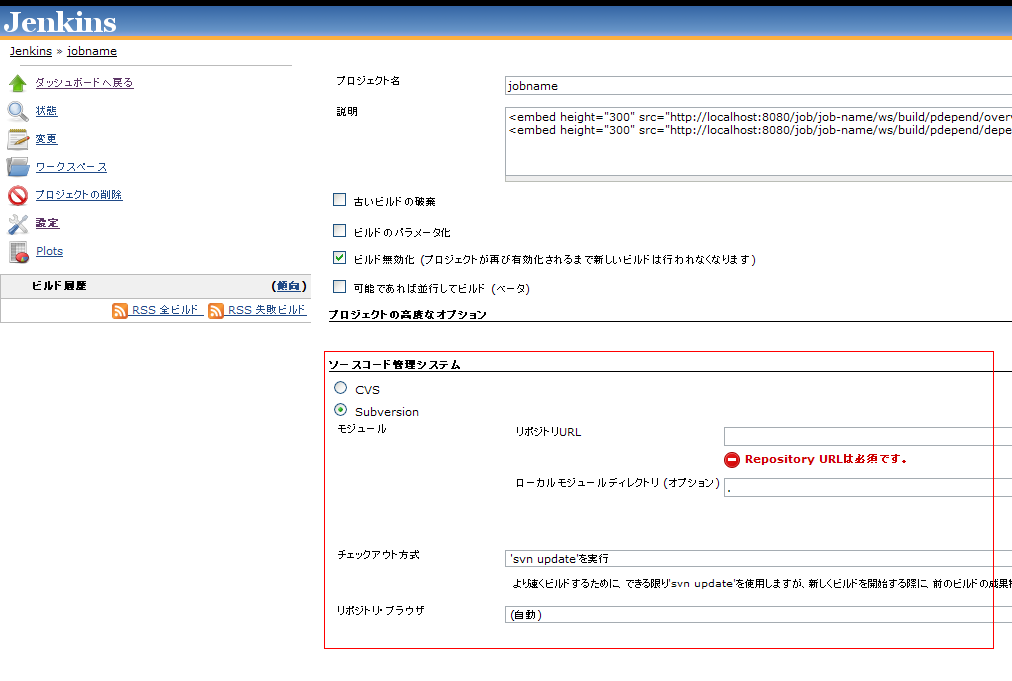This screenshot has height=681, width=1012.
Task: Click the Jenkins logo in header
Action: point(60,22)
